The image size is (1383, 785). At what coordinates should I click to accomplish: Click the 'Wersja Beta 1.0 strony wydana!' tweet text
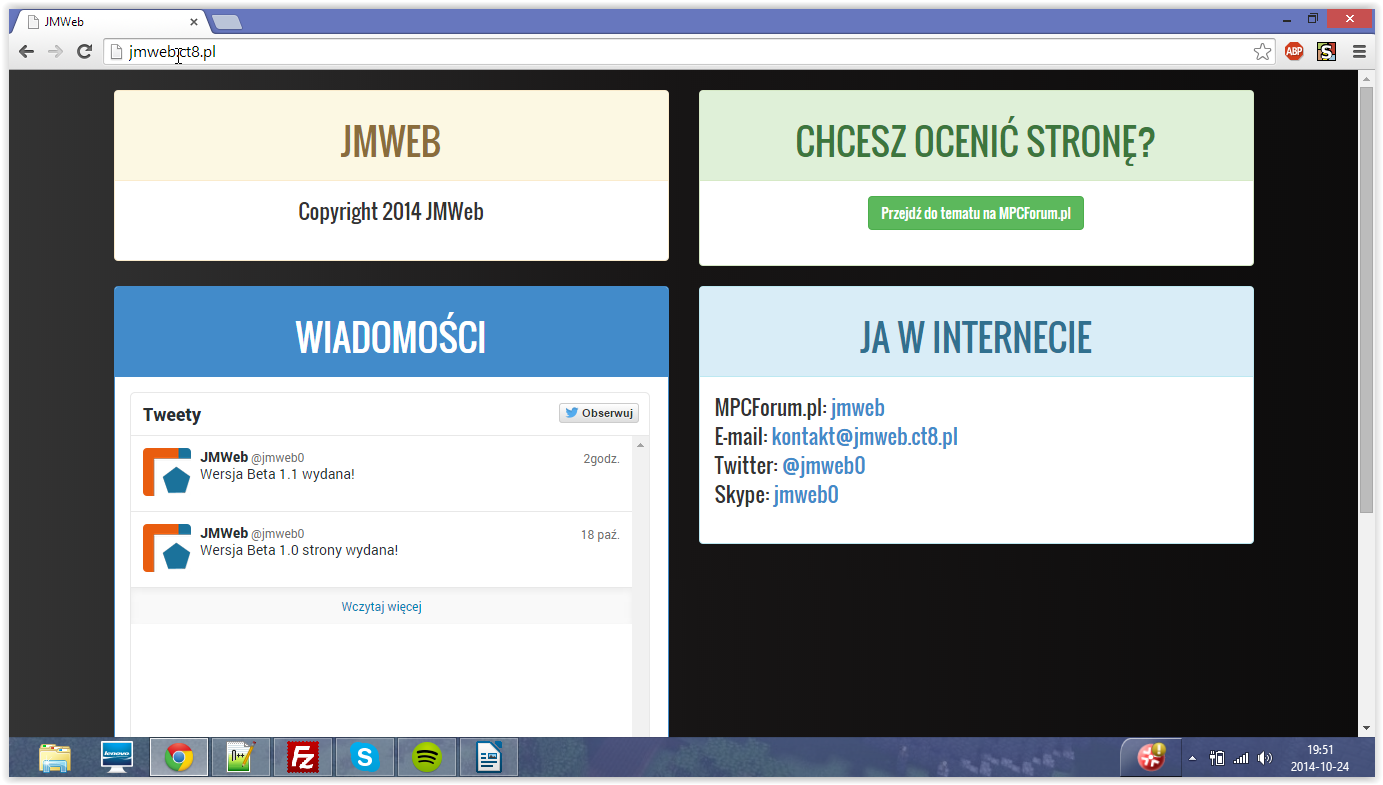tap(299, 550)
